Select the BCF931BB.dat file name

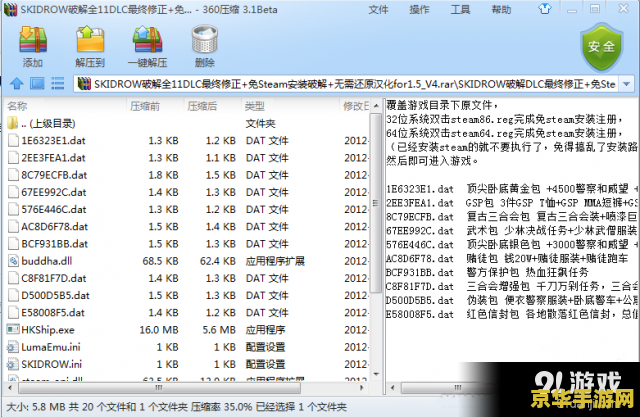coord(55,244)
